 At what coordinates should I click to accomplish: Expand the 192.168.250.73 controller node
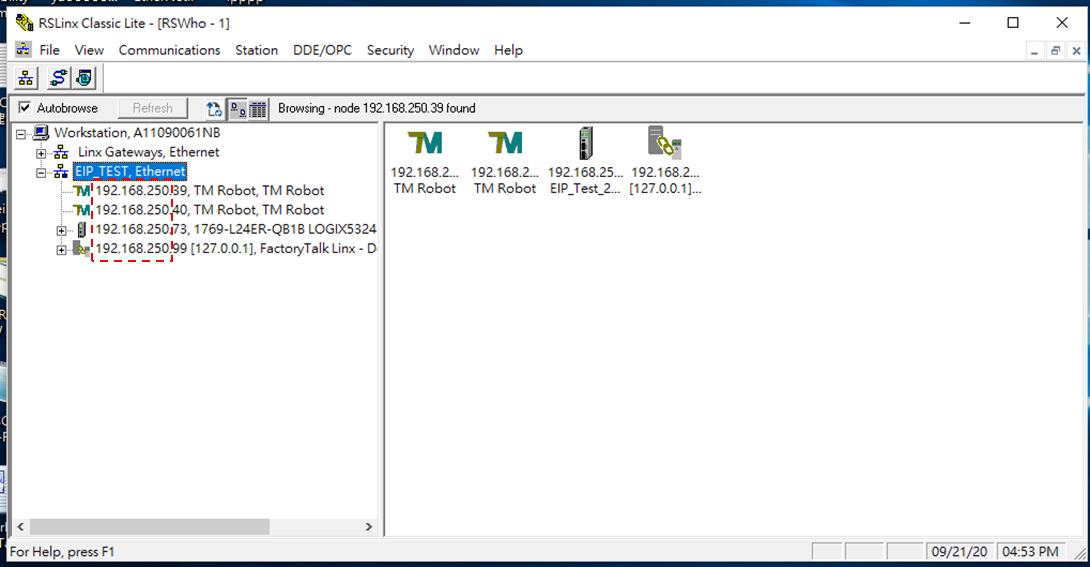click(x=61, y=230)
